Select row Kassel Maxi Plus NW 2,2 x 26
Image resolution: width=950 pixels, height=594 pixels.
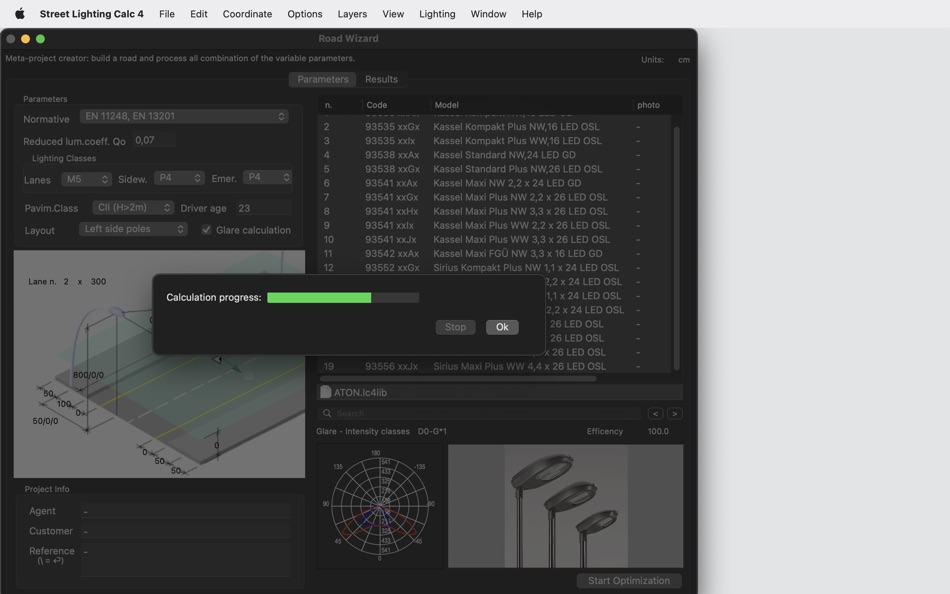pos(494,197)
